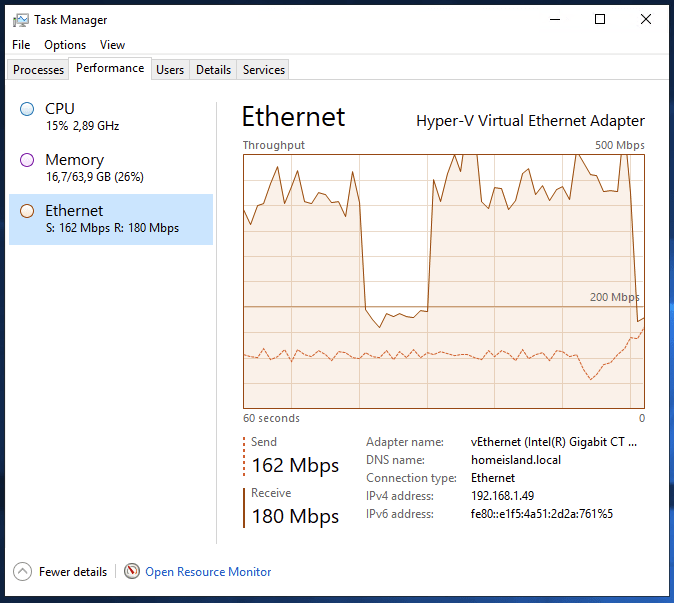The height and width of the screenshot is (603, 674).
Task: Click Fewer details text button
Action: [x=73, y=572]
